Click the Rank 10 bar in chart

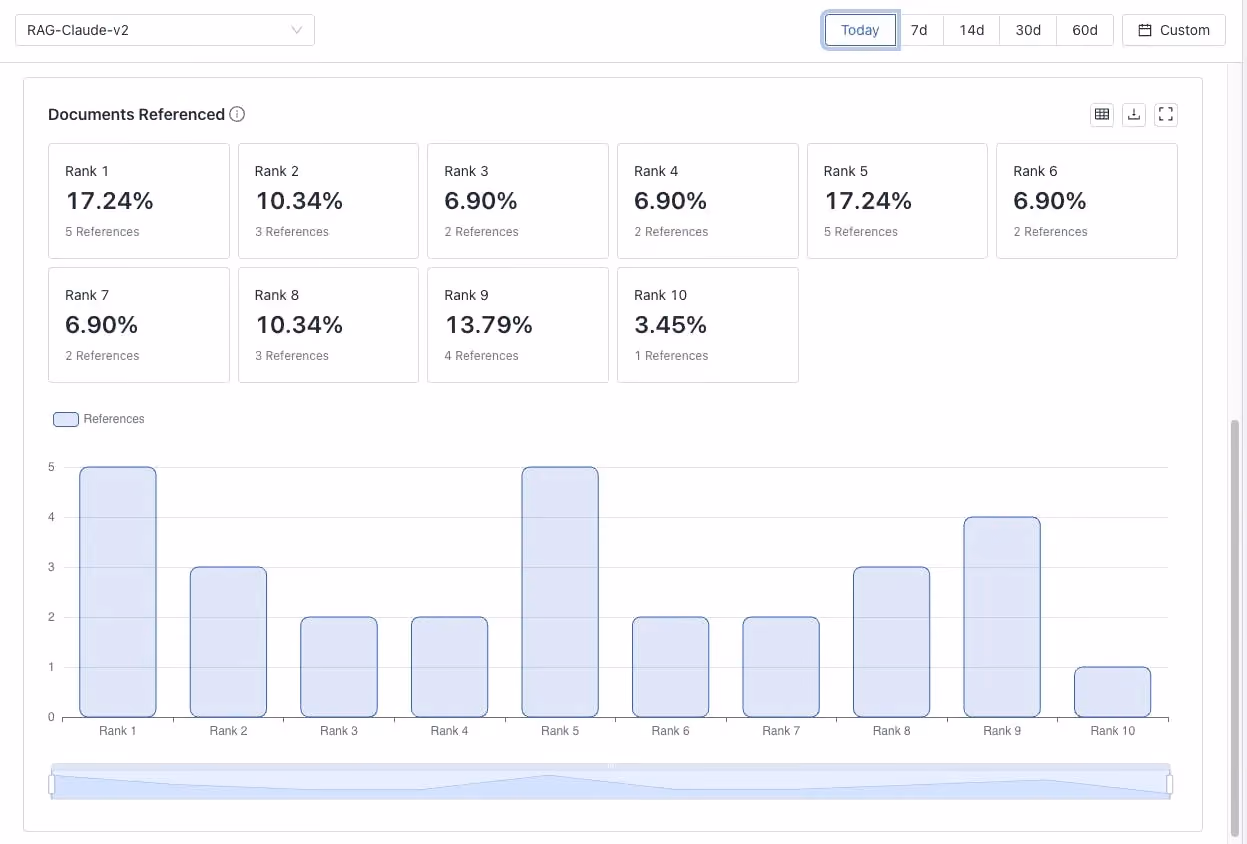(x=1113, y=692)
